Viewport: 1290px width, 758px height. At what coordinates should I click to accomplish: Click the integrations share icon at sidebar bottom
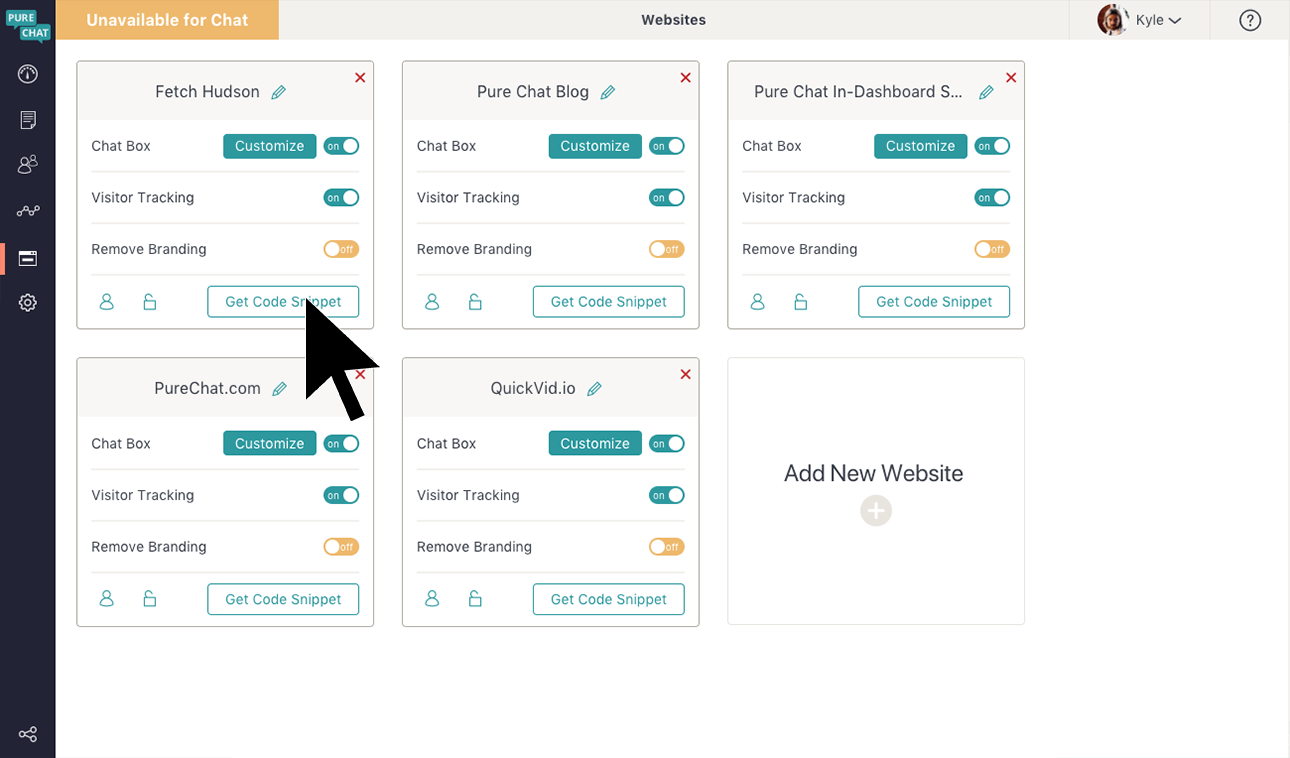28,735
